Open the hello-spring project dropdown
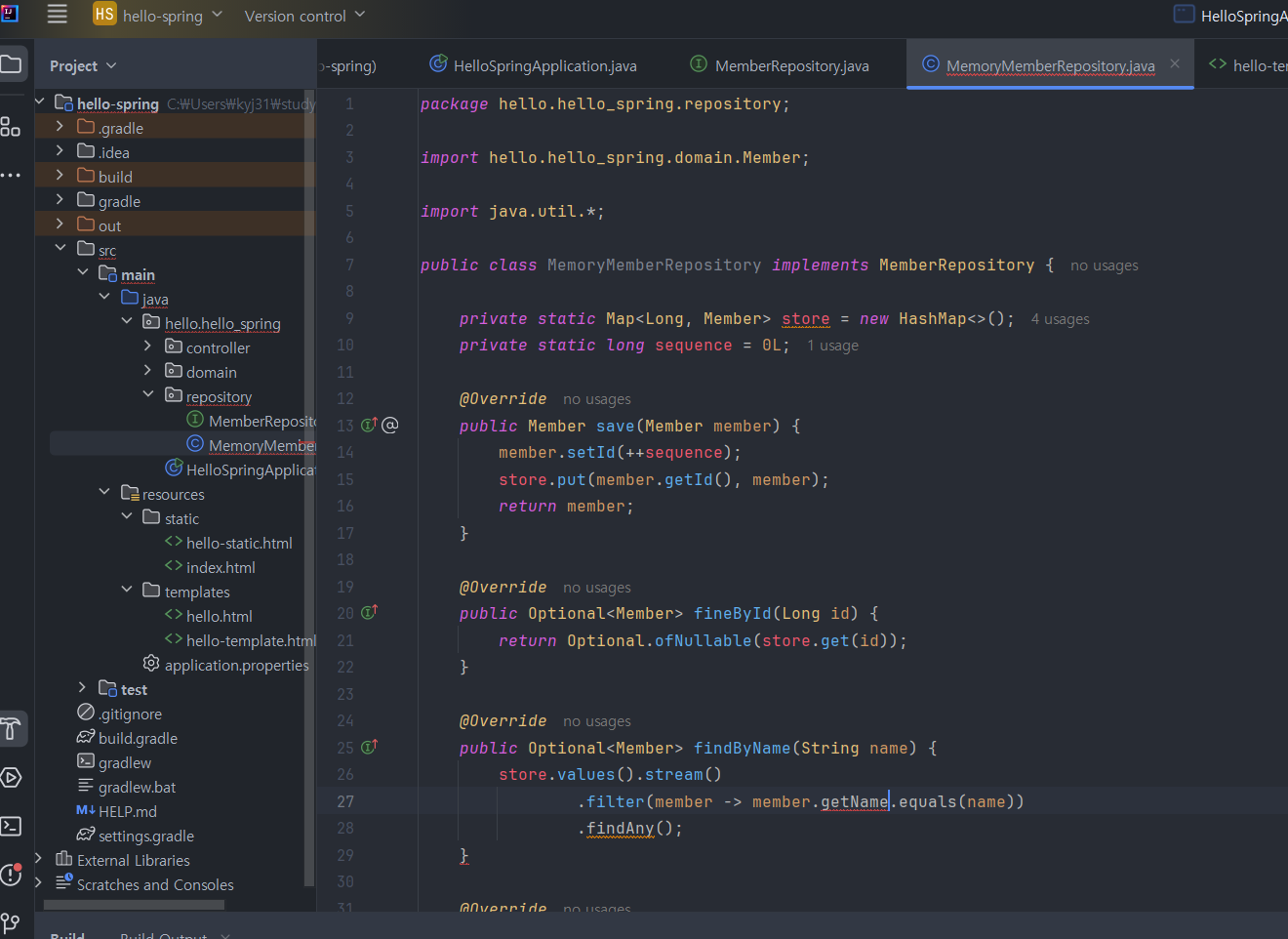 click(158, 15)
